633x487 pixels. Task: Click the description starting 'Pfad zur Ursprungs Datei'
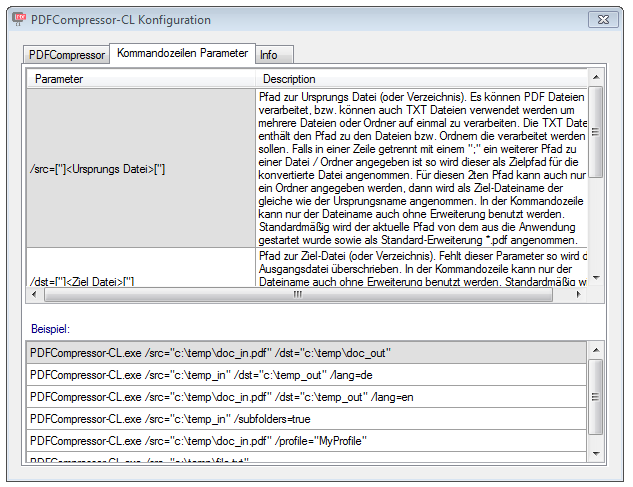coord(421,168)
